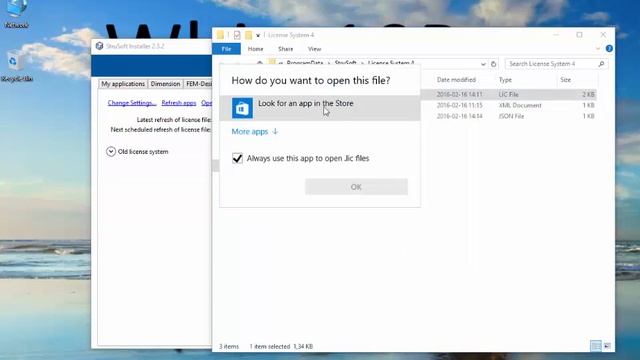Click the StruSoft Installer title bar icon
Viewport: 640px width, 360px height.
click(x=99, y=46)
